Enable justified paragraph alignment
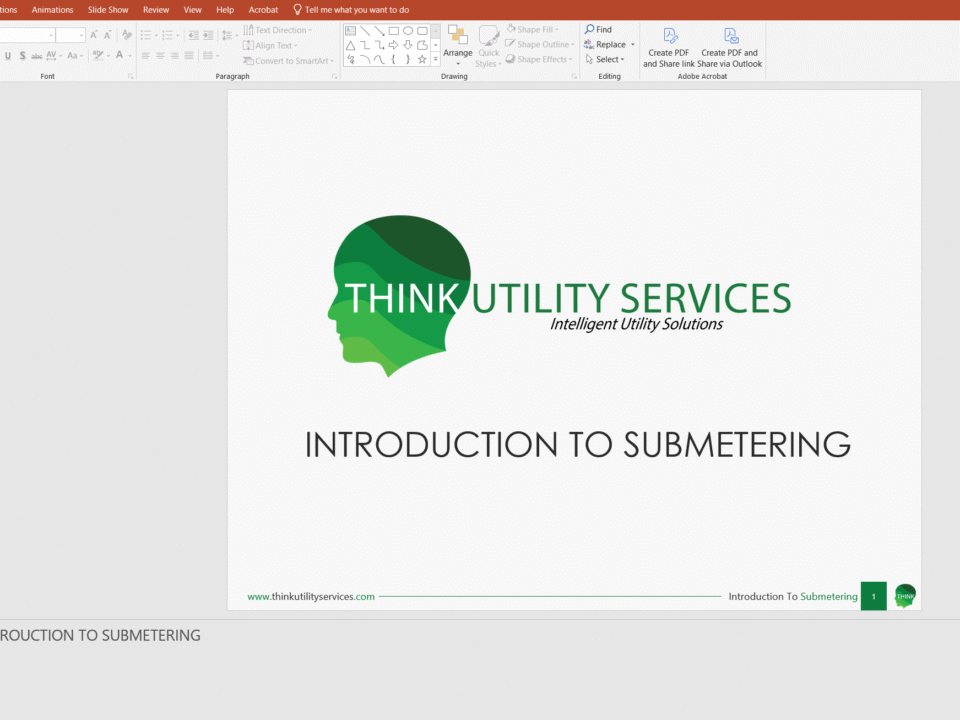960x720 pixels. [x=189, y=55]
